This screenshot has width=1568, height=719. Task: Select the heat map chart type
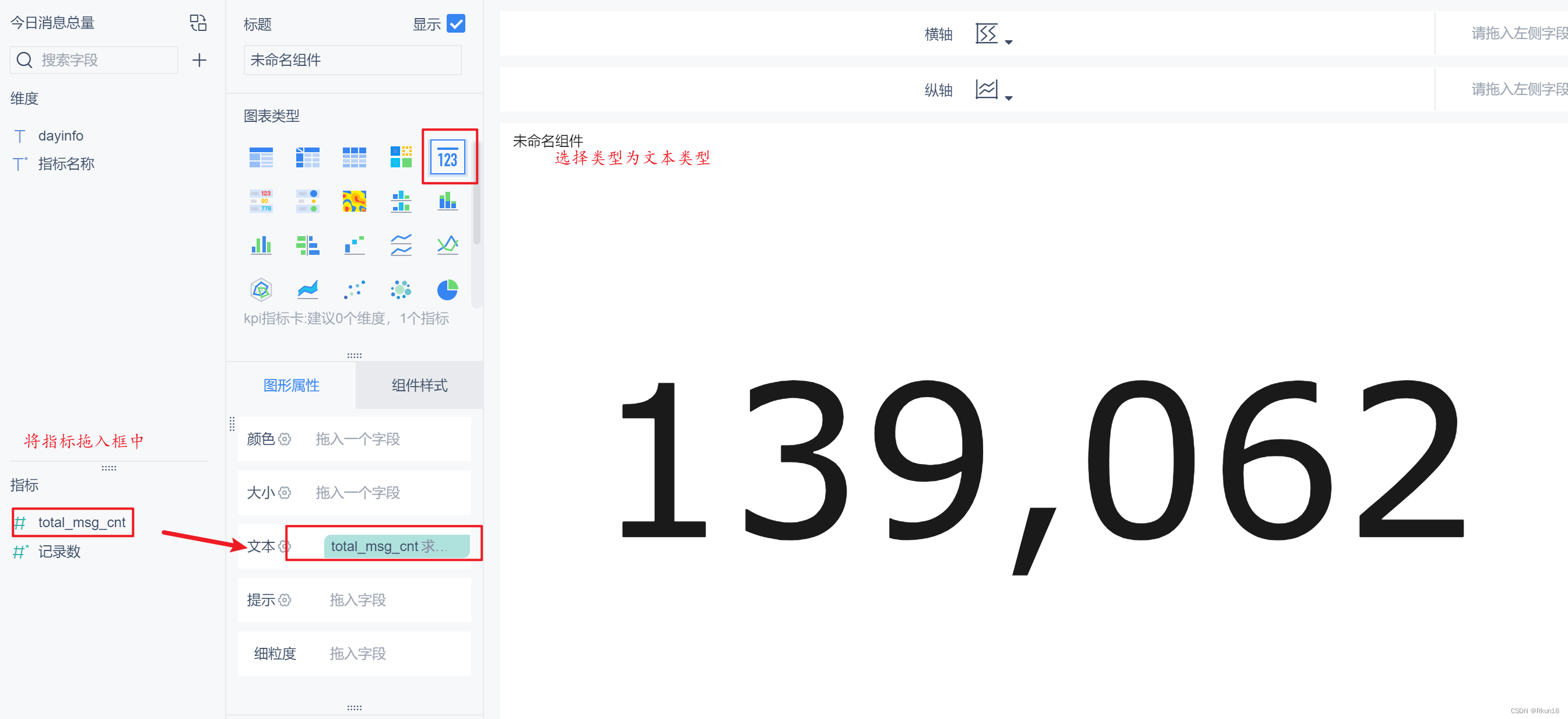(x=355, y=201)
